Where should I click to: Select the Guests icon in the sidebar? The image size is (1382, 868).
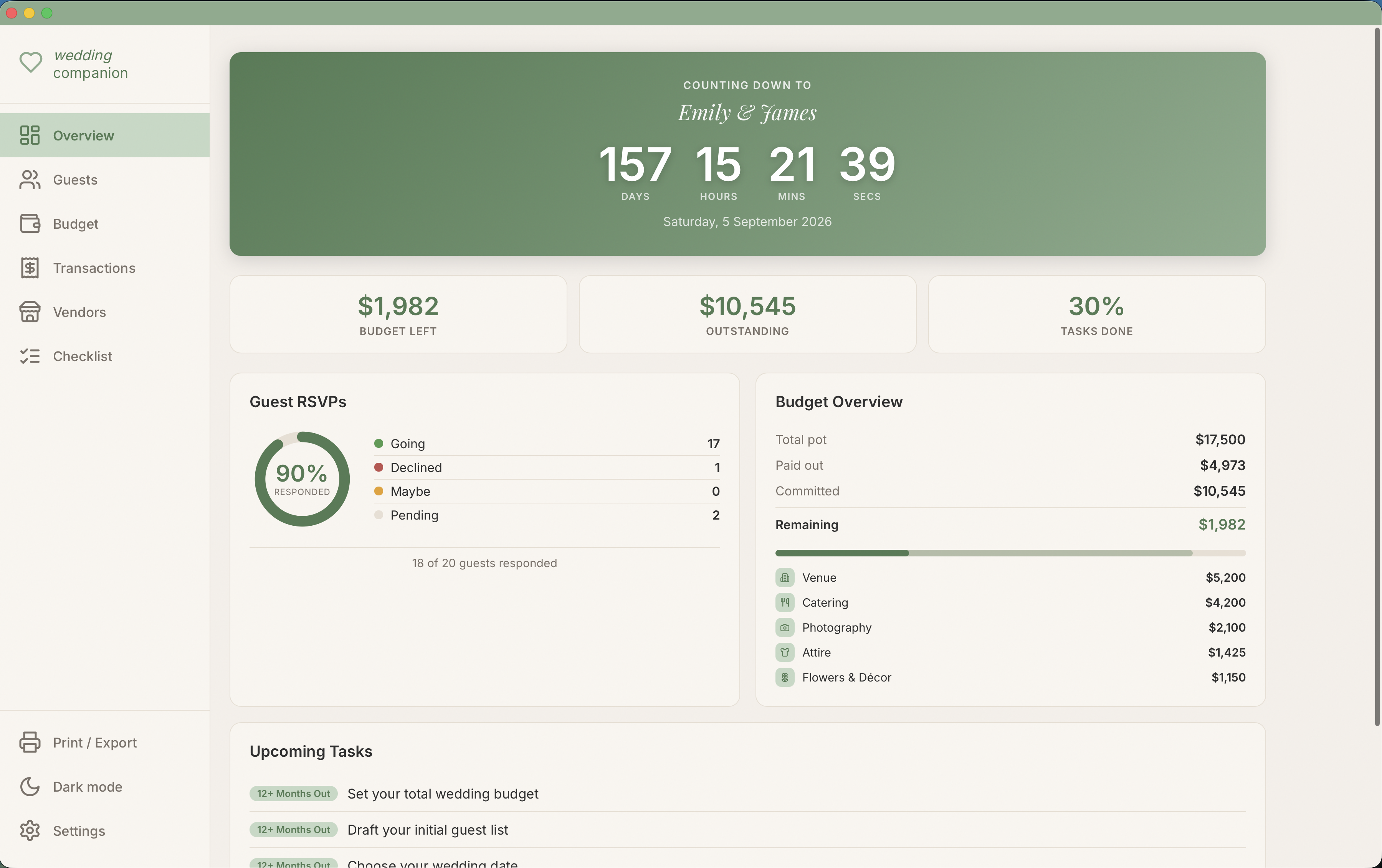[30, 180]
